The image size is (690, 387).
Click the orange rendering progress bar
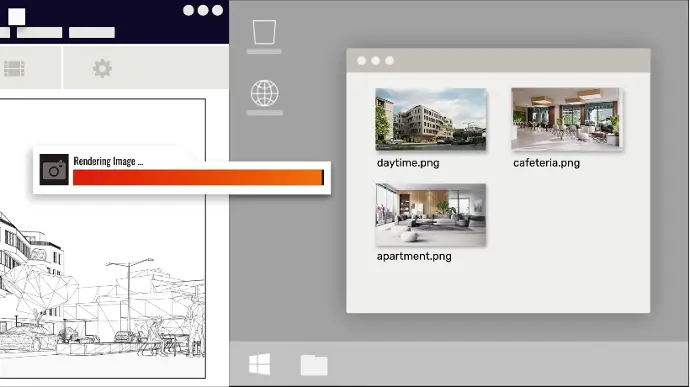click(198, 177)
